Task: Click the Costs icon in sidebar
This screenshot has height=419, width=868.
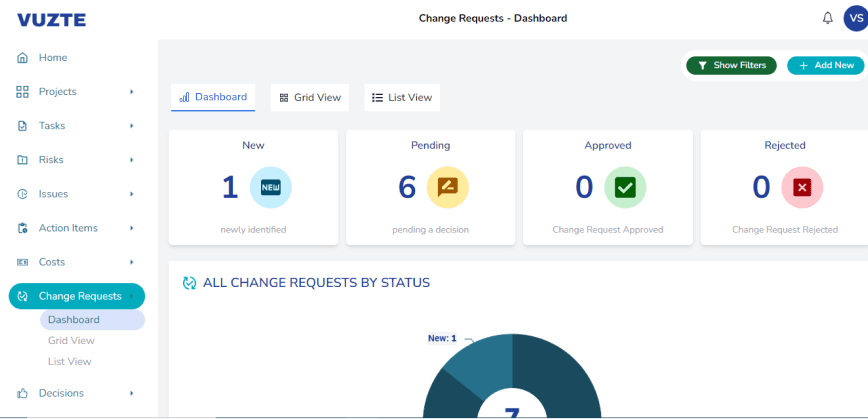Action: (22, 262)
